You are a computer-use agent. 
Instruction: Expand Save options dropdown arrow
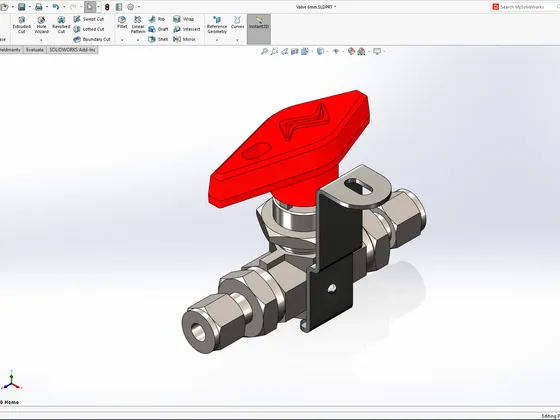coord(29,7)
